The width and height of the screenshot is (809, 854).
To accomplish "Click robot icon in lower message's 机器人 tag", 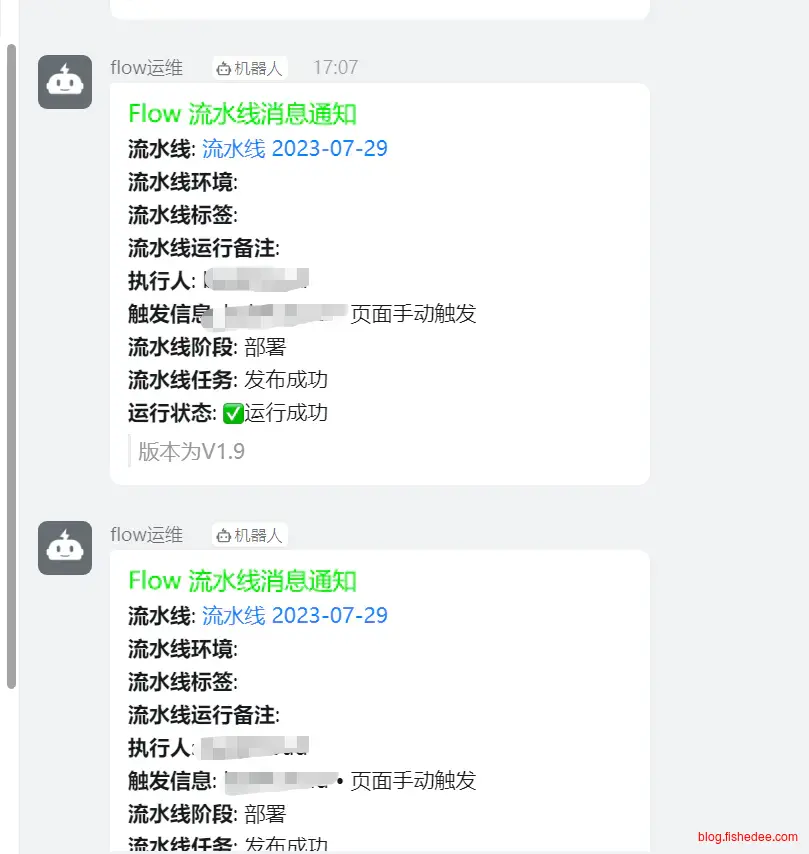I will coord(223,535).
